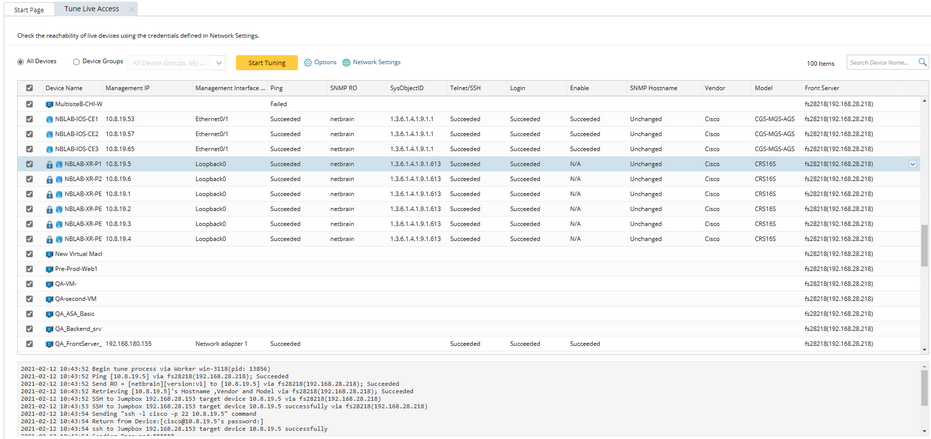This screenshot has width=931, height=439.
Task: Click the Network Settings globe icon
Action: [346, 62]
